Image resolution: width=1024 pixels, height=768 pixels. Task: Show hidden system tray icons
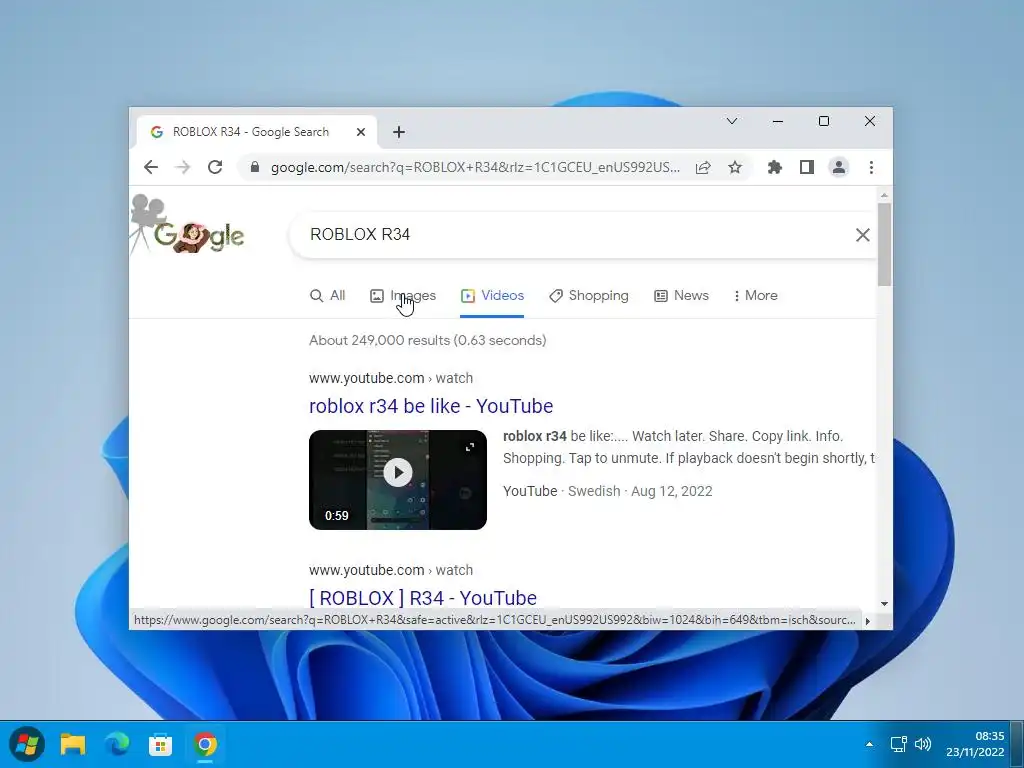tap(869, 744)
